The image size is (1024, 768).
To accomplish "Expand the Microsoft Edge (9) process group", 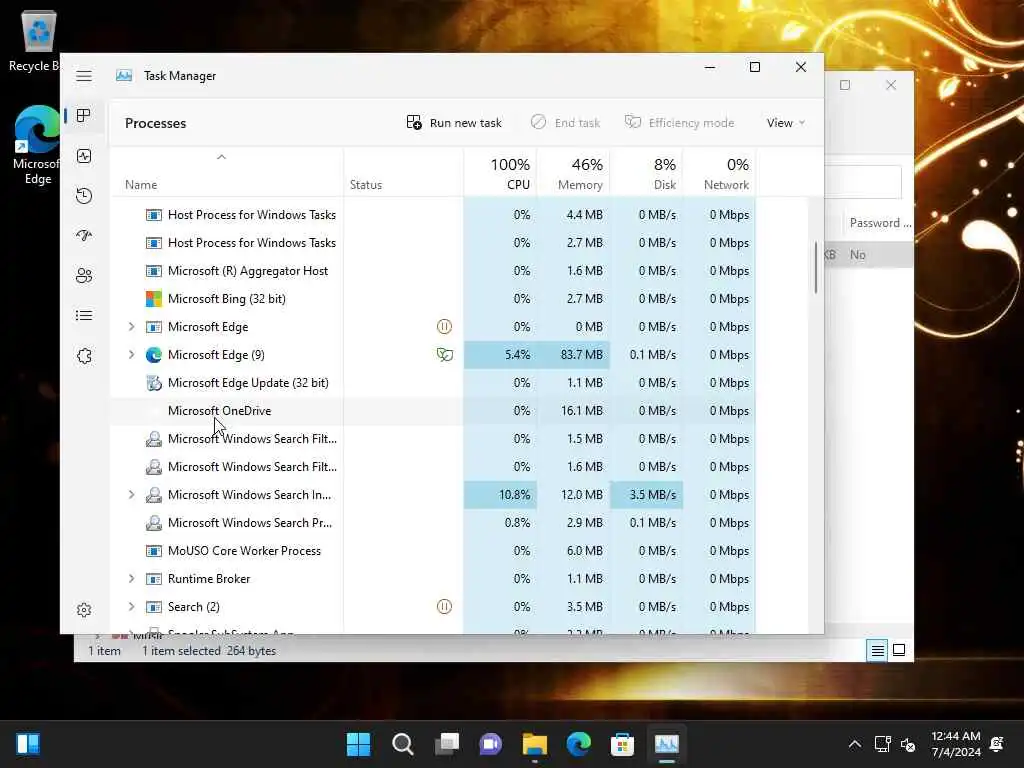I will 131,355.
